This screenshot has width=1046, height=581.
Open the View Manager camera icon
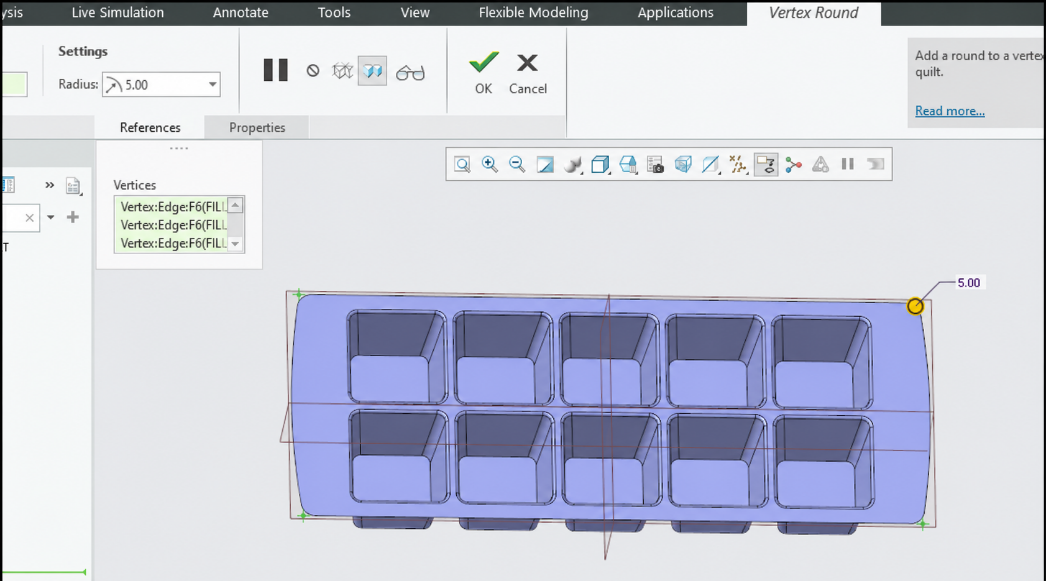(x=655, y=164)
